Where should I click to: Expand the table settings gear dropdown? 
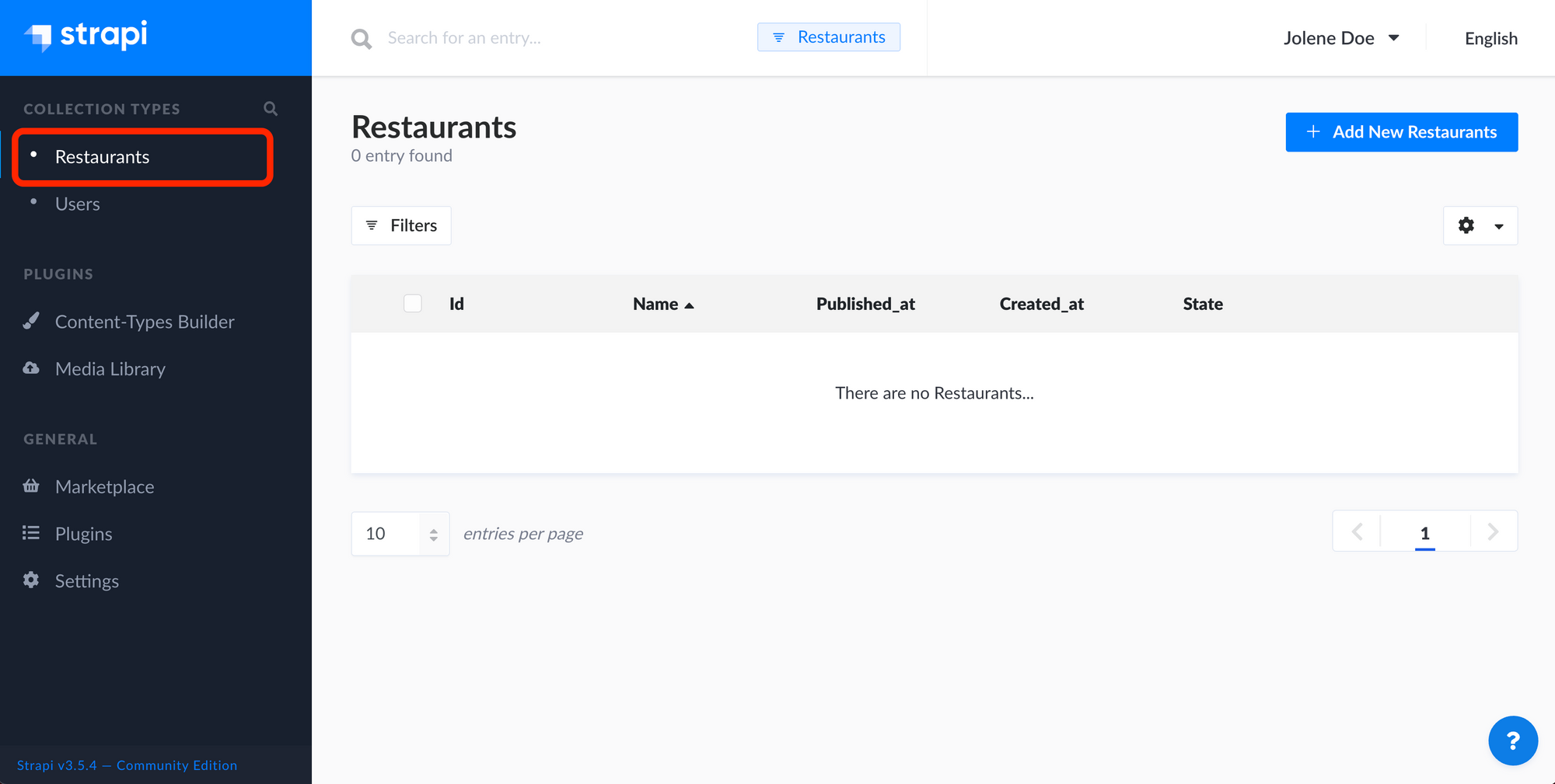tap(1480, 225)
